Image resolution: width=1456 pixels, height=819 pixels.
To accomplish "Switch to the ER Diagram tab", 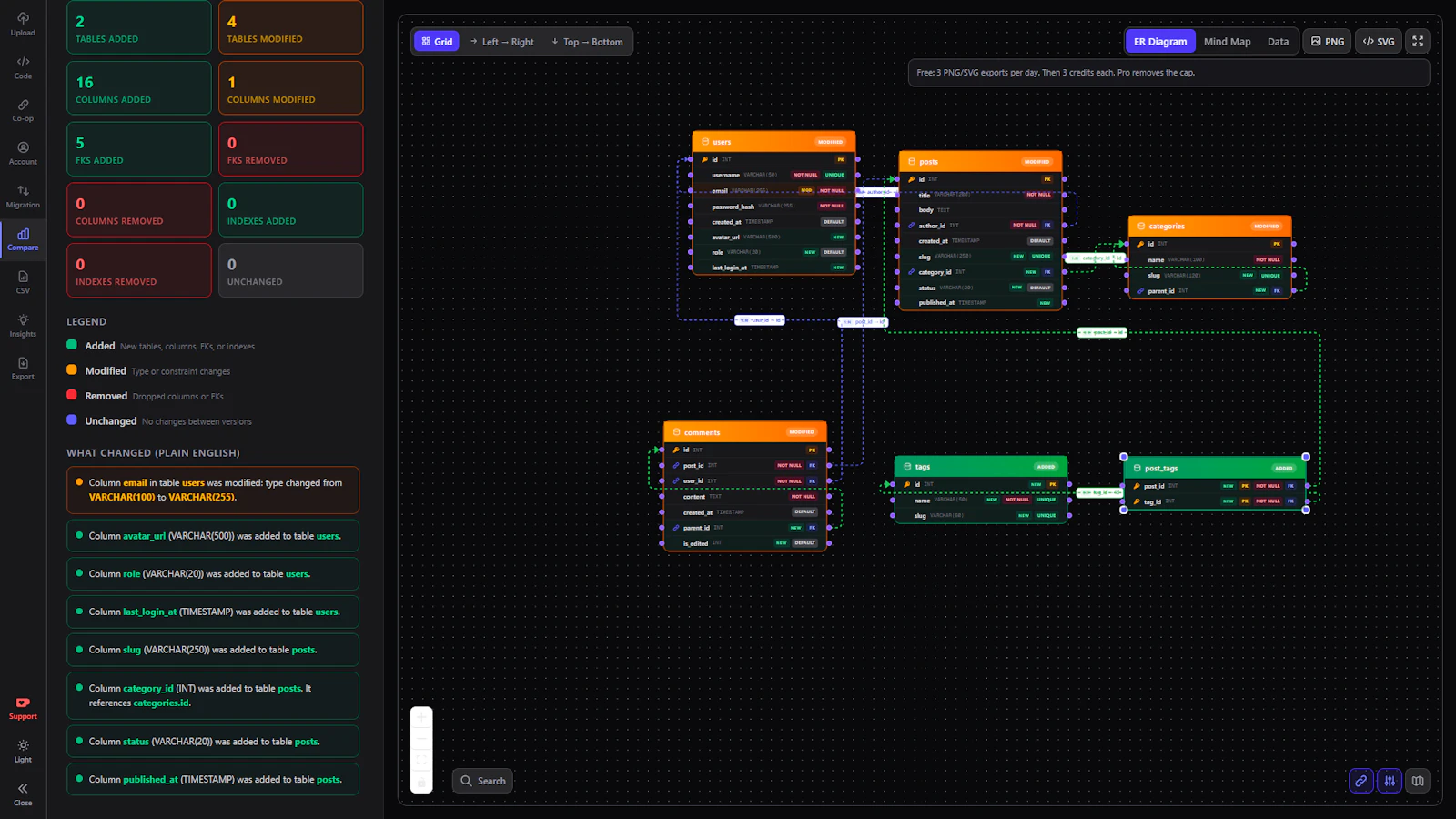I will [x=1160, y=41].
